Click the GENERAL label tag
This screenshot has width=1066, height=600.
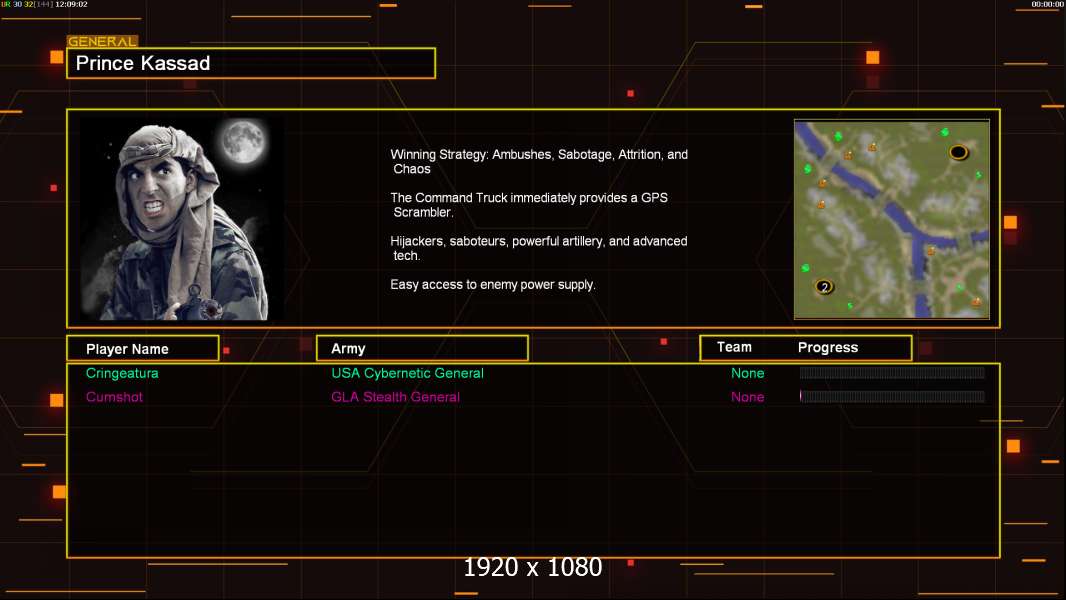point(102,41)
